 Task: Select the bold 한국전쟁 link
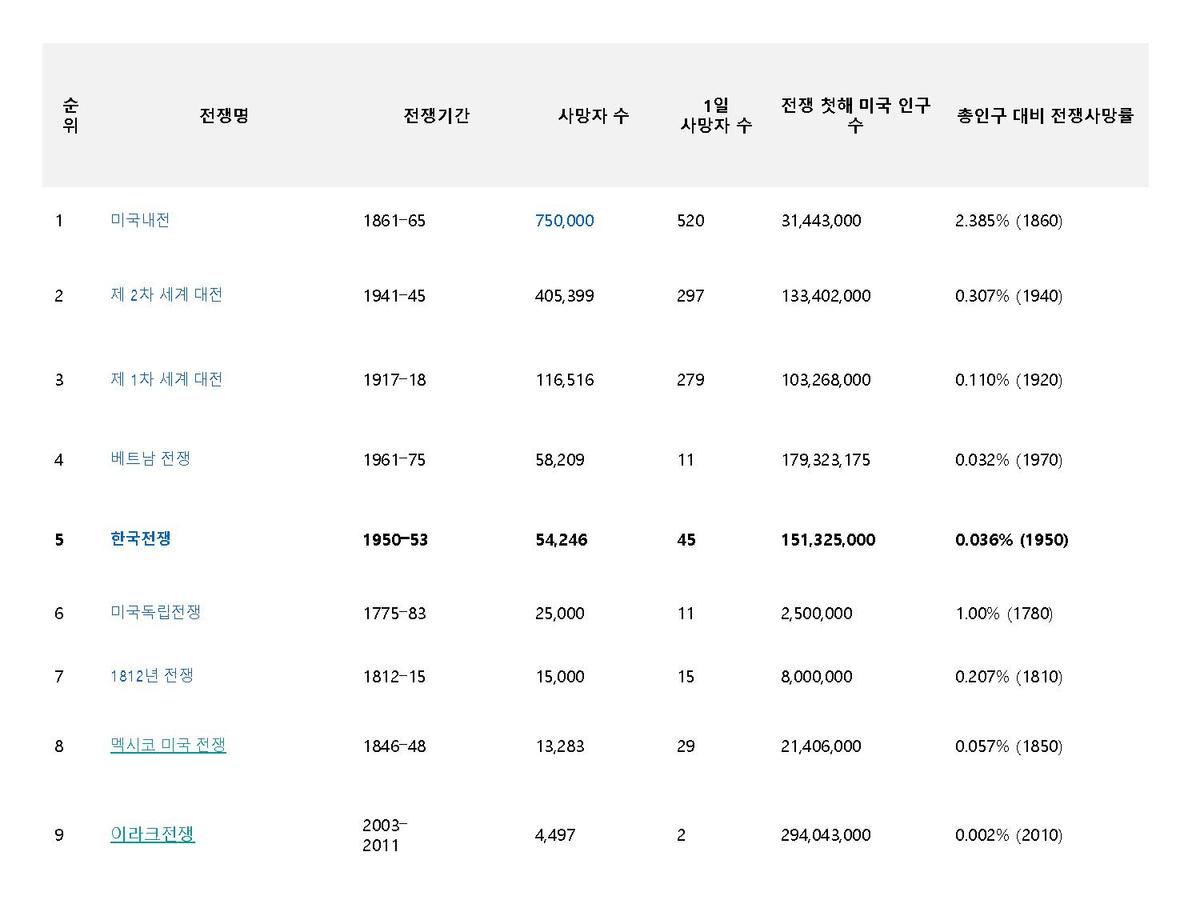140,538
